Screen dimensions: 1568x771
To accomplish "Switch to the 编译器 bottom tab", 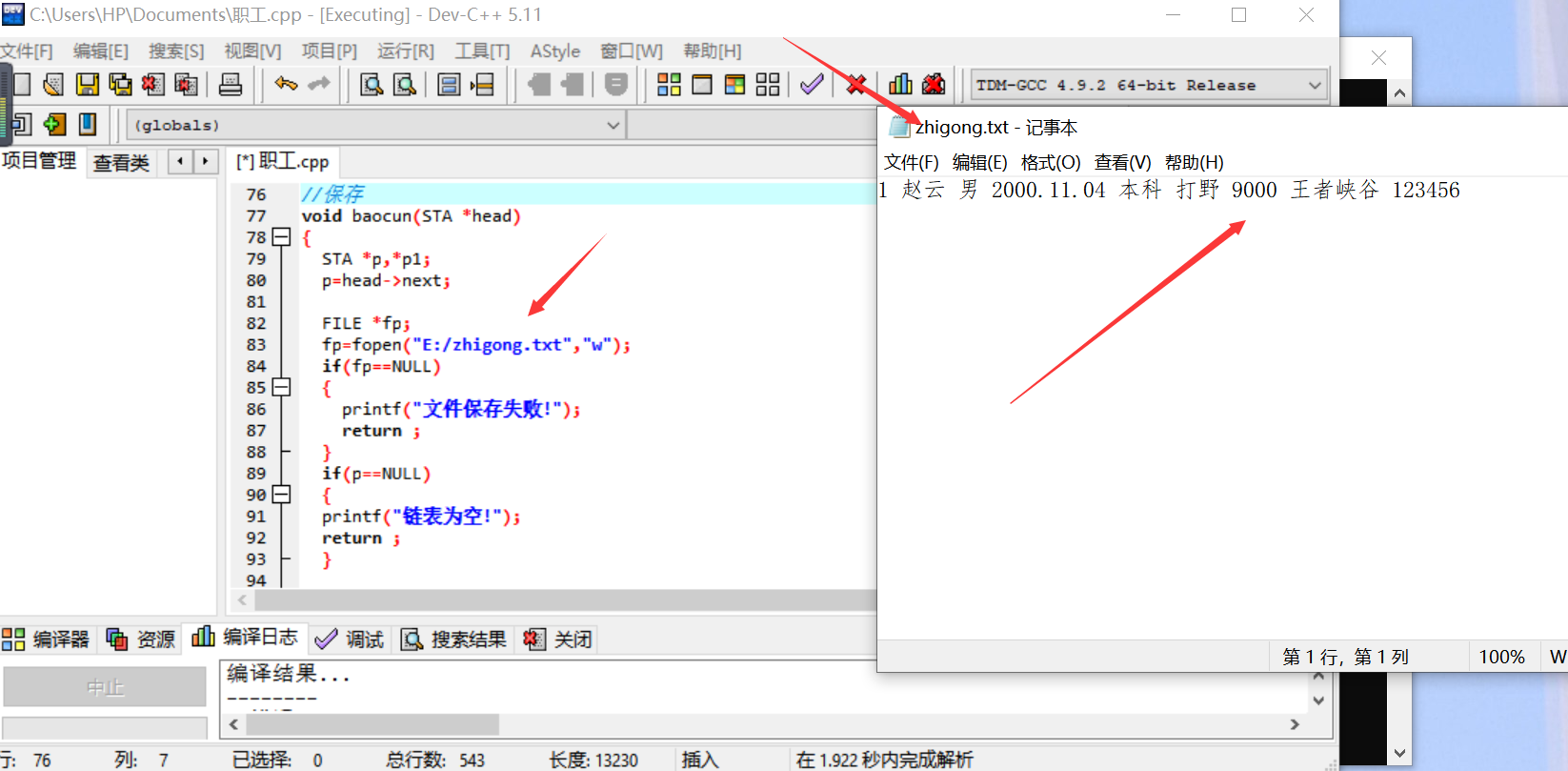I will (47, 639).
